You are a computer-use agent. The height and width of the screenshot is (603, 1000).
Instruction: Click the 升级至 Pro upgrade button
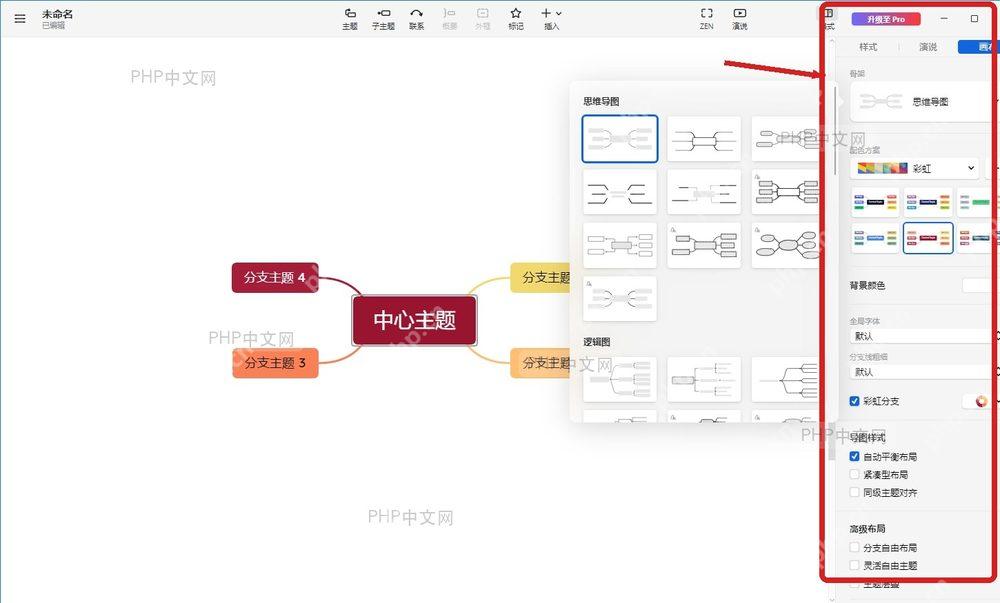[886, 19]
